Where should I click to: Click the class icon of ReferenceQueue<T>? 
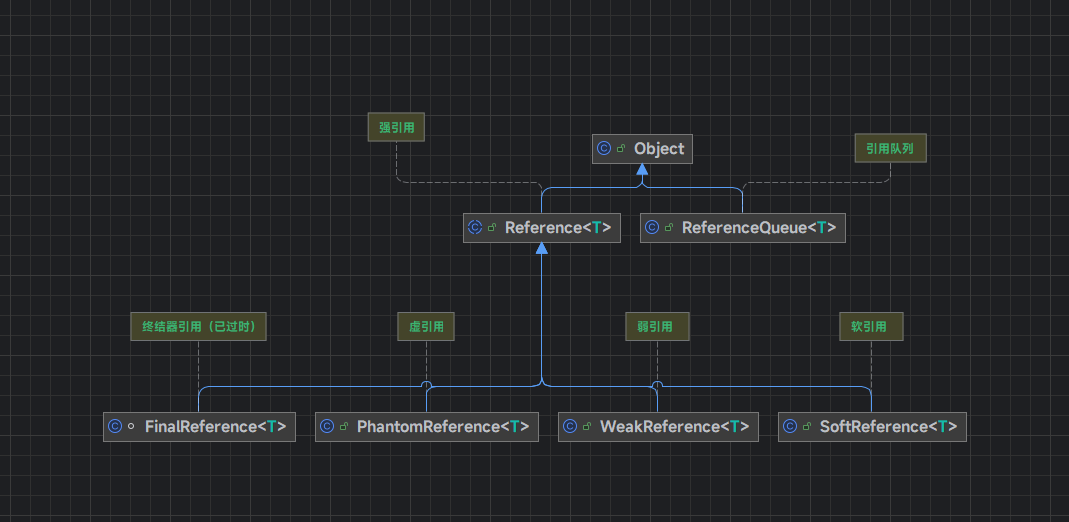[652, 228]
